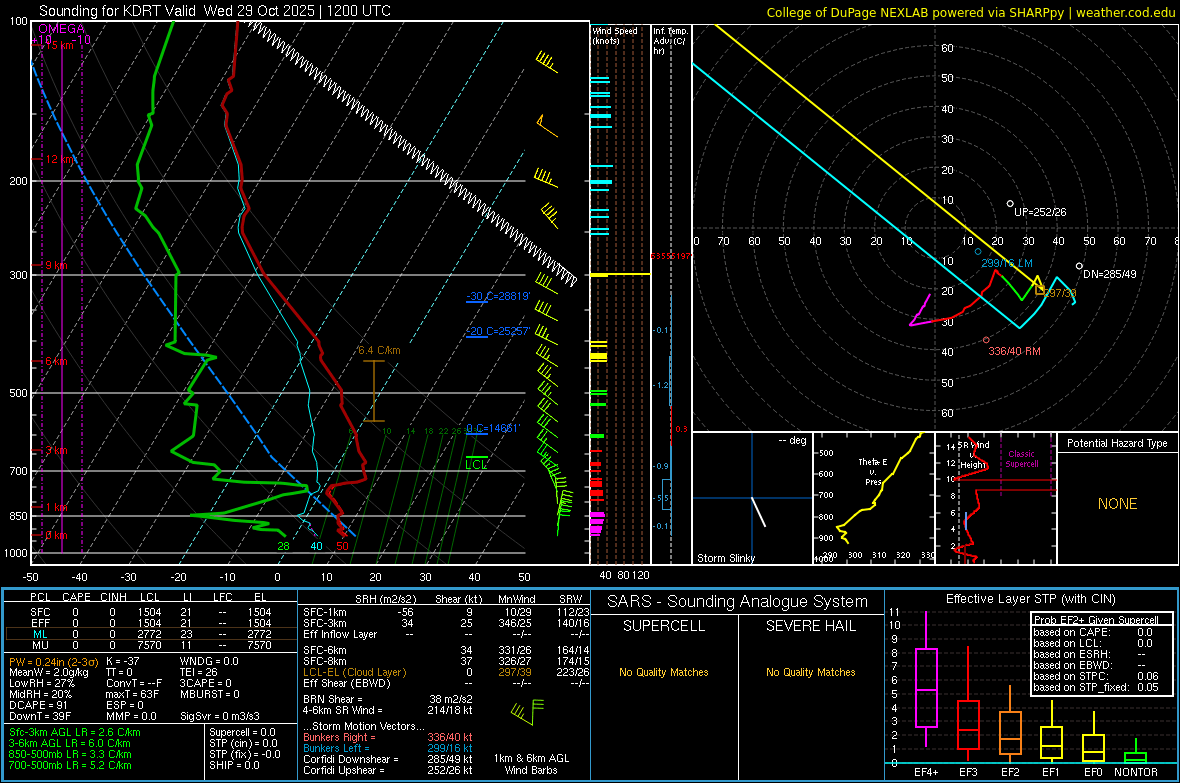Image resolution: width=1180 pixels, height=783 pixels.
Task: Click the 'MU' parcel row label
Action: coord(40,645)
